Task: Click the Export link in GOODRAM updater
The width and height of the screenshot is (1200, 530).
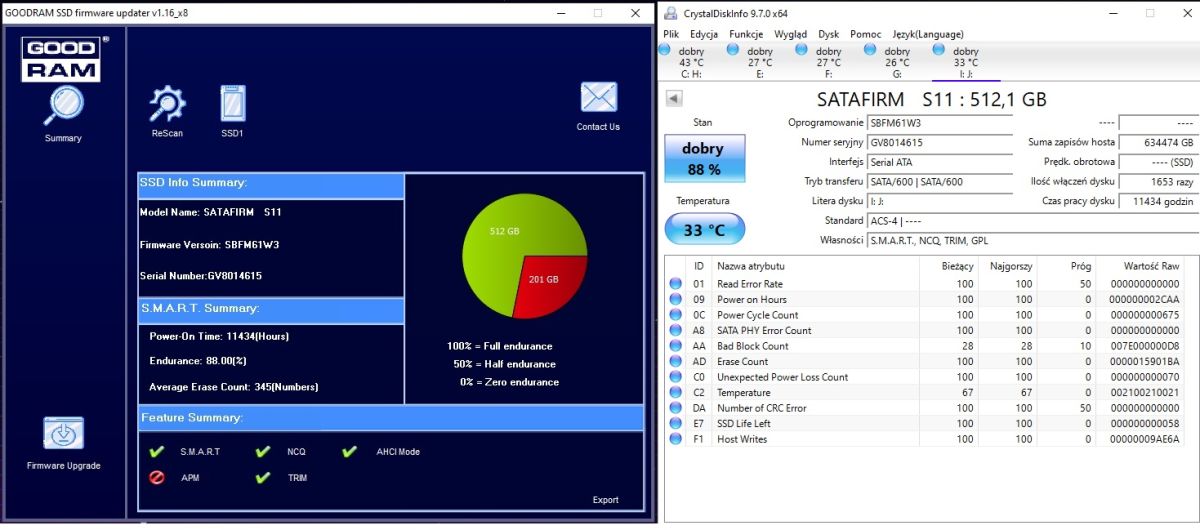Action: [605, 500]
